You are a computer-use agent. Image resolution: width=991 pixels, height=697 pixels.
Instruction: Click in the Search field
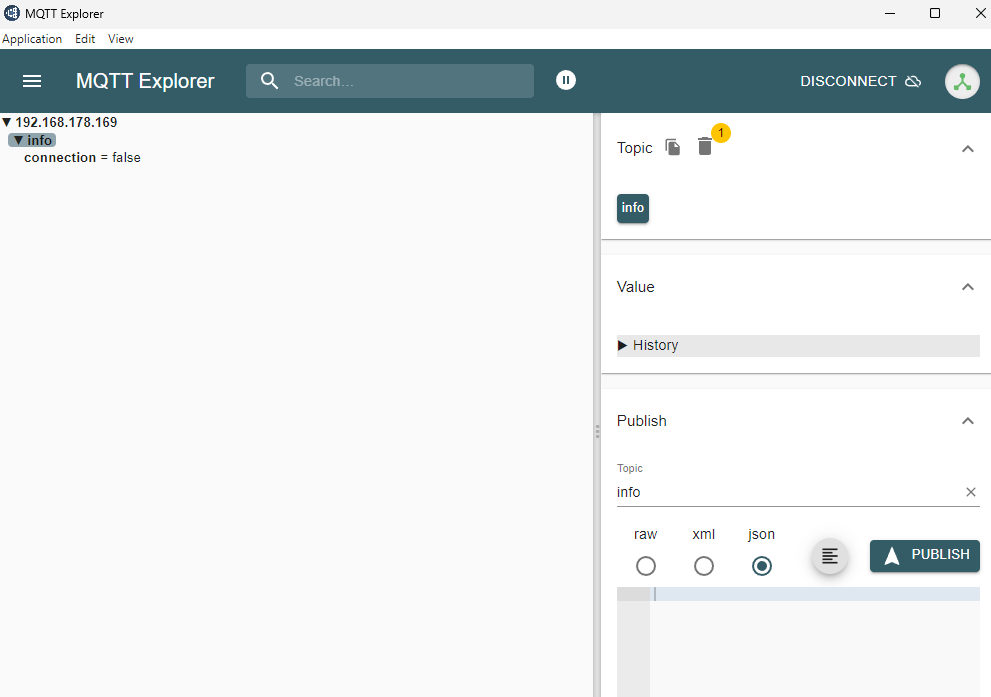tap(390, 81)
